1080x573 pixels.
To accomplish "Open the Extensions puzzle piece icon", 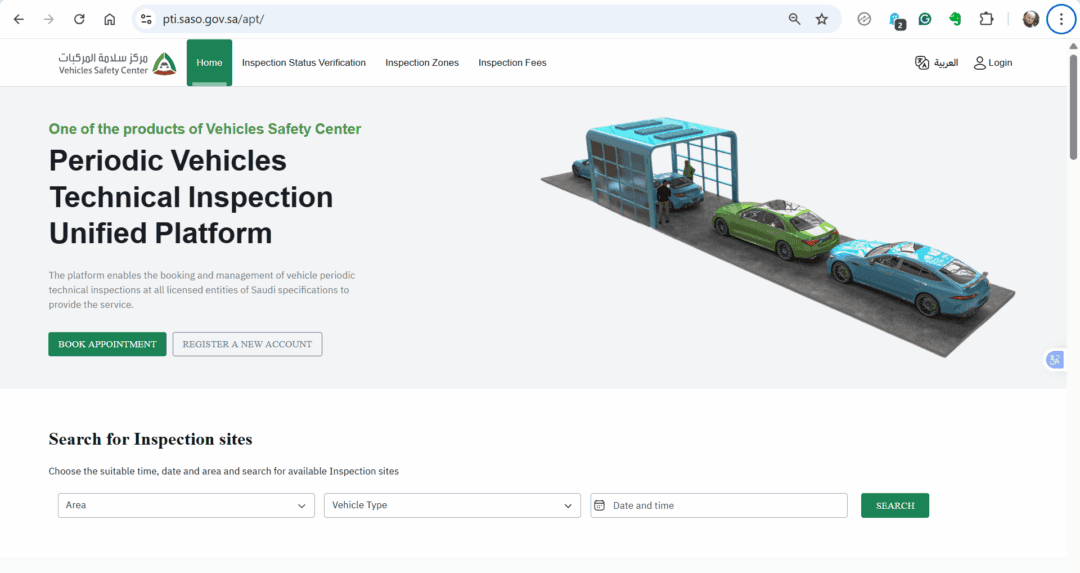I will [x=986, y=19].
